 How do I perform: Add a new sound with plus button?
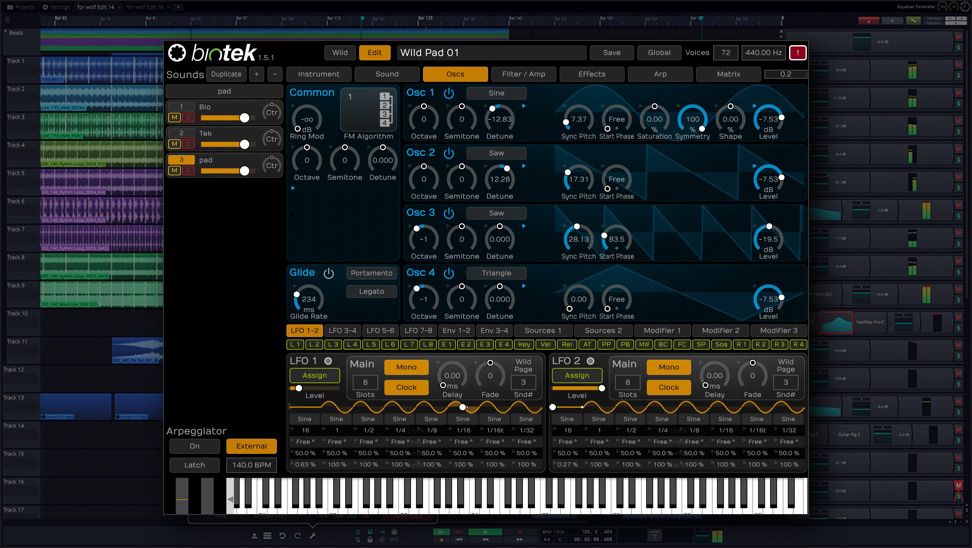point(256,74)
